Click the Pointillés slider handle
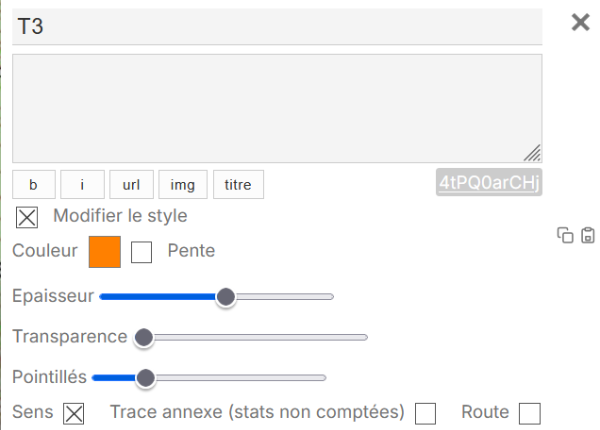Image resolution: width=600 pixels, height=430 pixels. point(146,378)
